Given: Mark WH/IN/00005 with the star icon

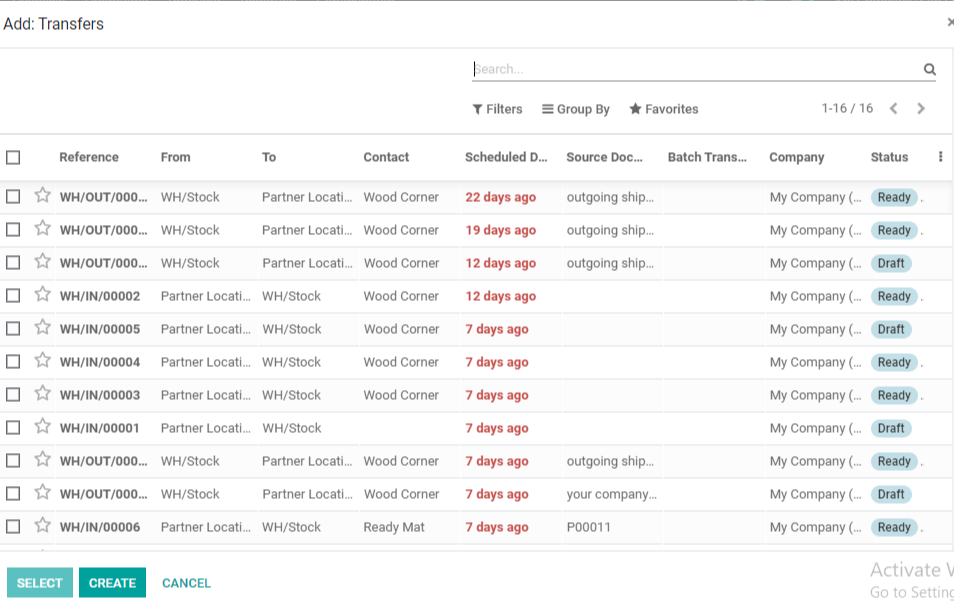Looking at the screenshot, I should click(42, 328).
